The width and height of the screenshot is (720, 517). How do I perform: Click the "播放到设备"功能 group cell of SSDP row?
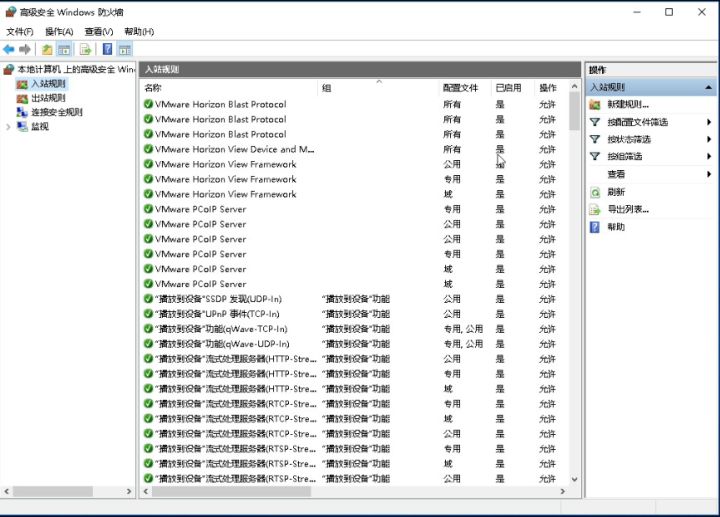pos(355,299)
